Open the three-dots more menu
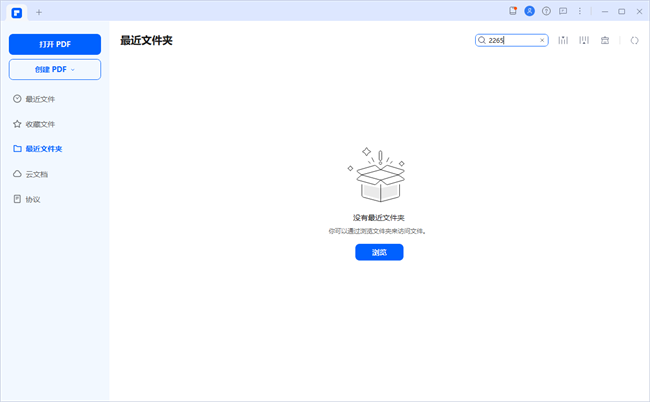The height and width of the screenshot is (402, 650). (580, 11)
